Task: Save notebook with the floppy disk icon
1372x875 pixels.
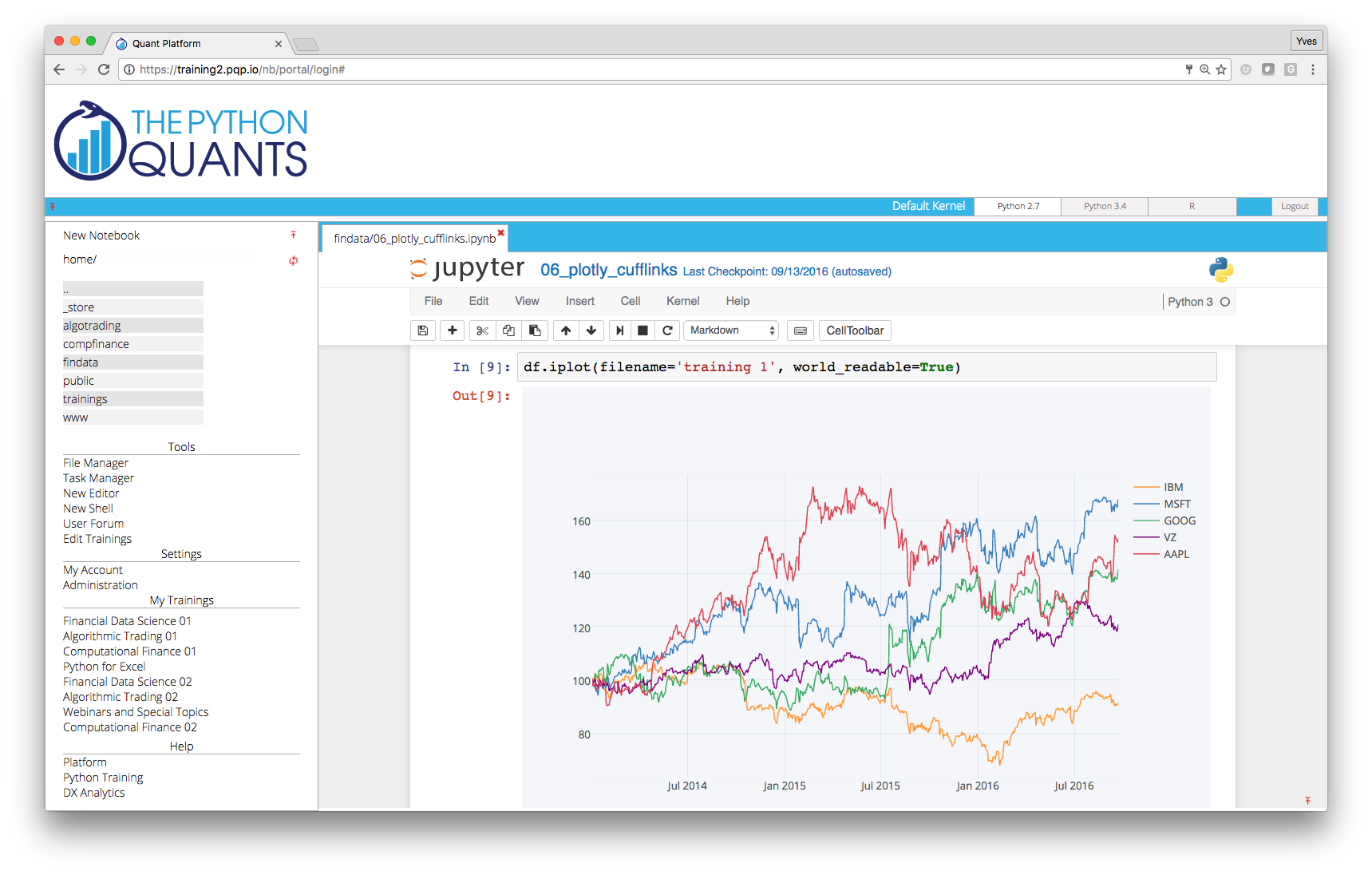Action: 423,331
